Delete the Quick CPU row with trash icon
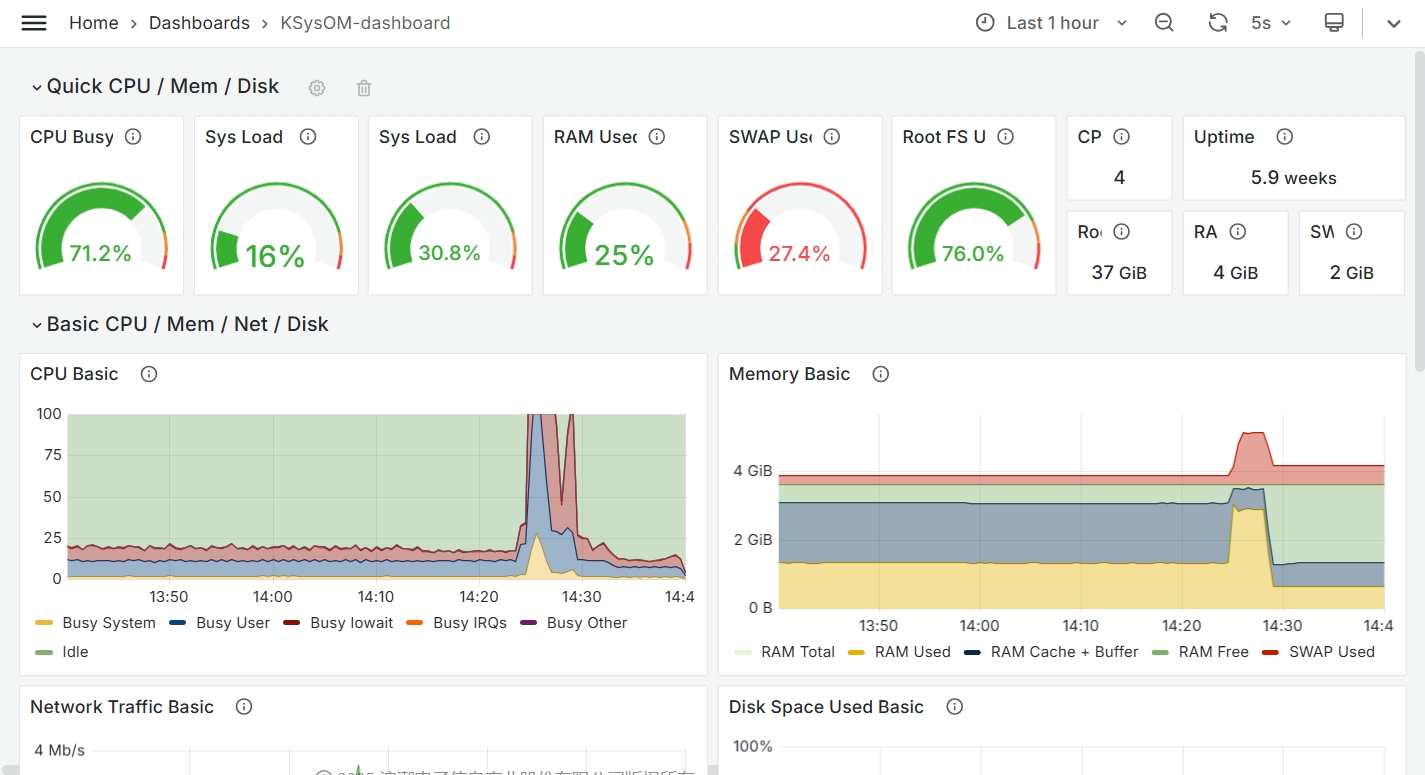The width and height of the screenshot is (1425, 775). tap(364, 88)
